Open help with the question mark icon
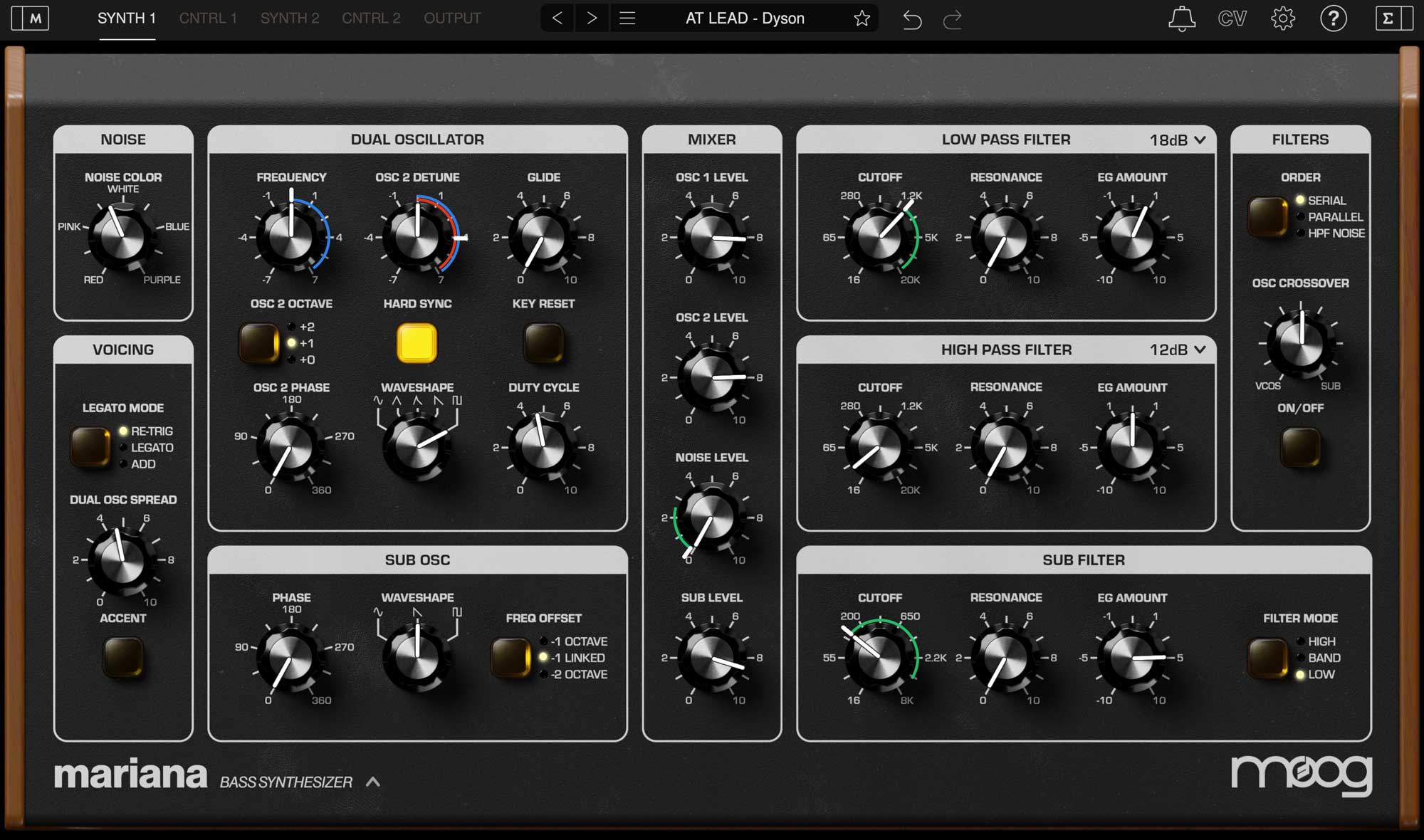1424x840 pixels. [x=1333, y=19]
